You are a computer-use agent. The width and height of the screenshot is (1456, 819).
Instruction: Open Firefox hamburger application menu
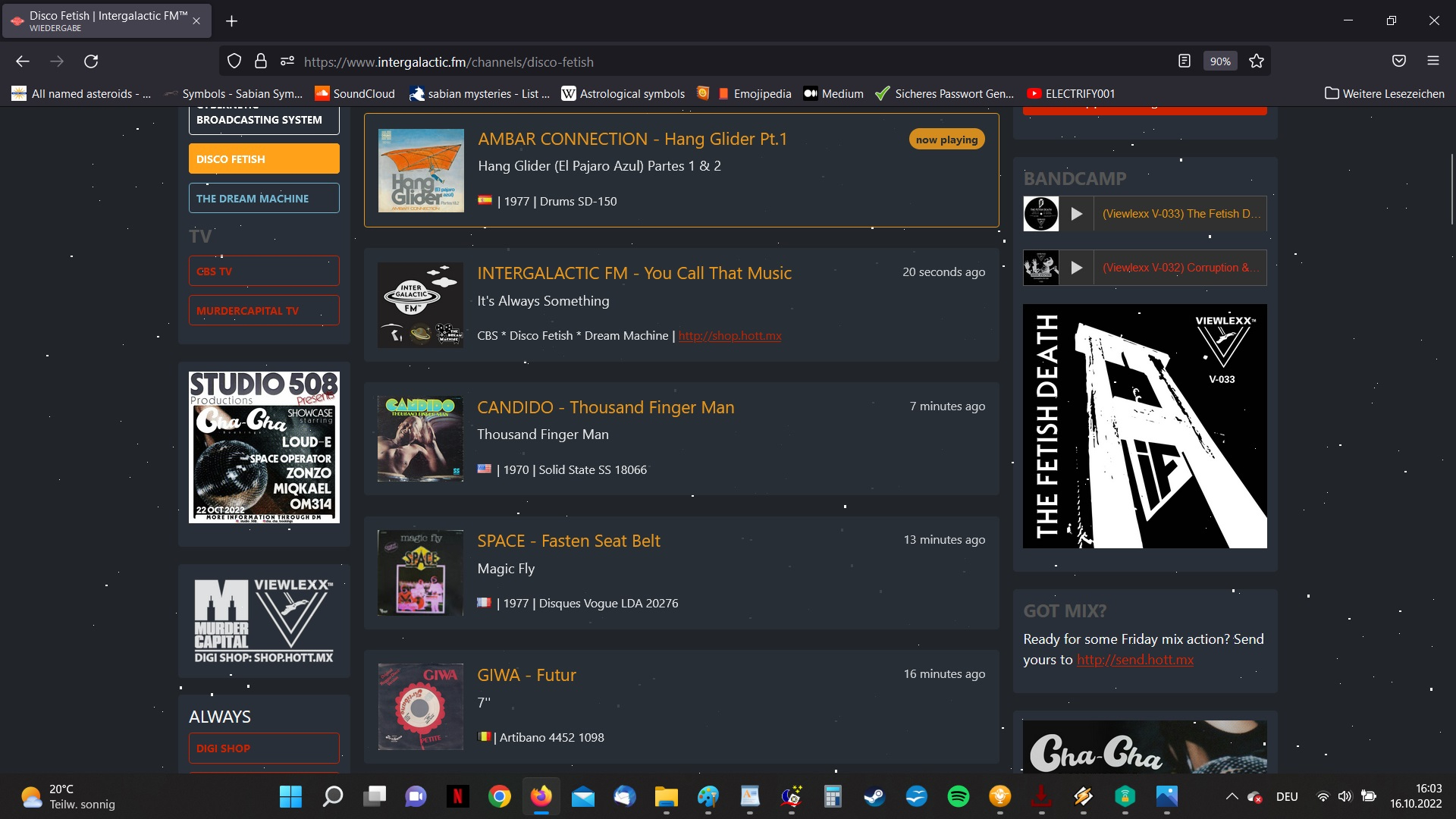[x=1432, y=61]
